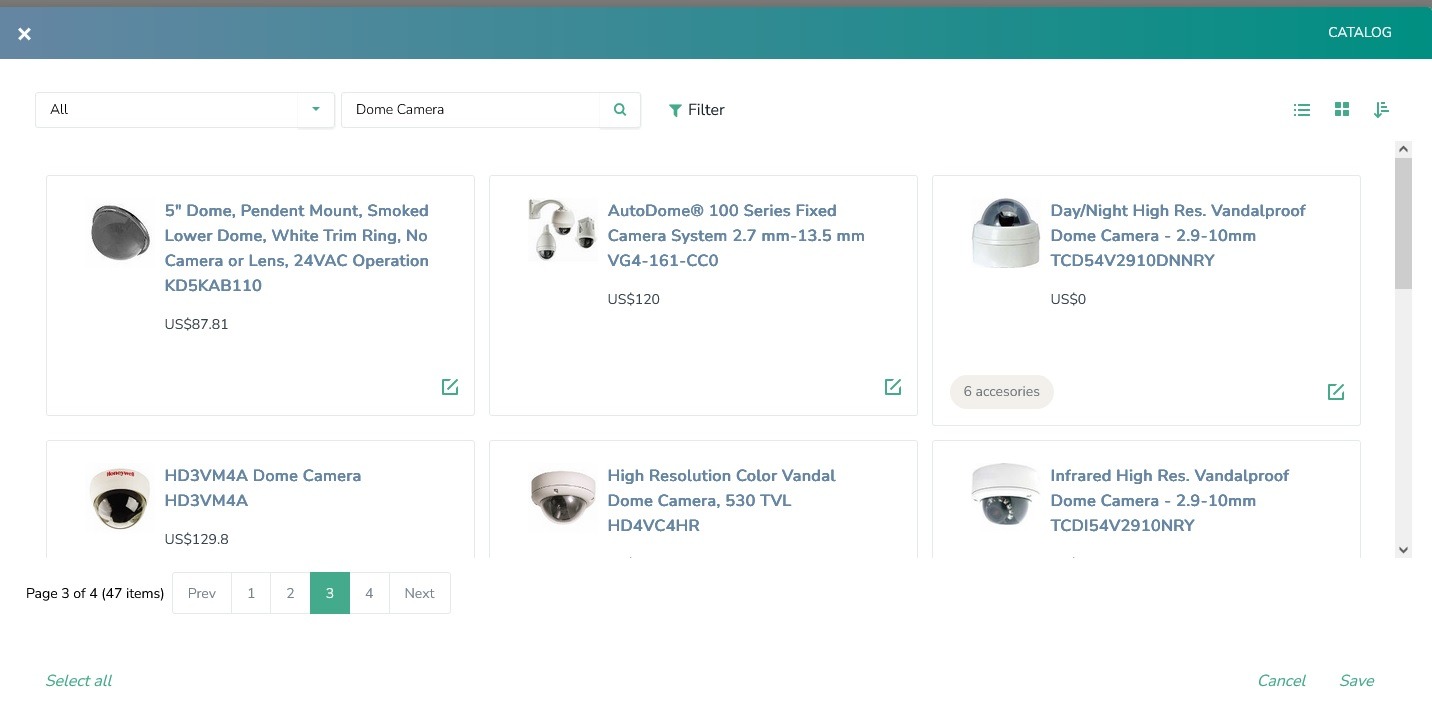Click the US$87.81 price
Screen dimensions: 1432x713
(196, 324)
